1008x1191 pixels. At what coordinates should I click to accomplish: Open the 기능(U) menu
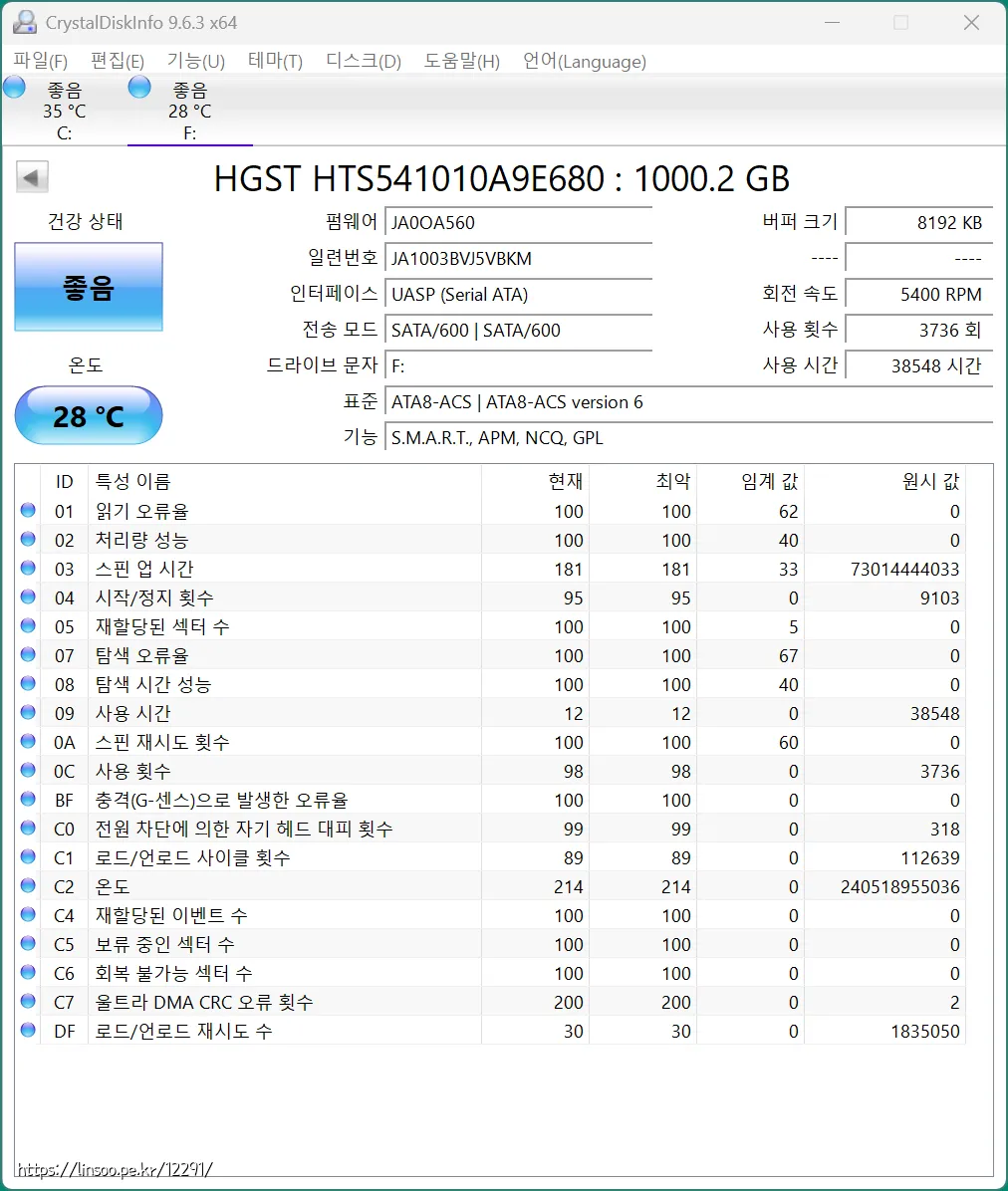tap(196, 61)
